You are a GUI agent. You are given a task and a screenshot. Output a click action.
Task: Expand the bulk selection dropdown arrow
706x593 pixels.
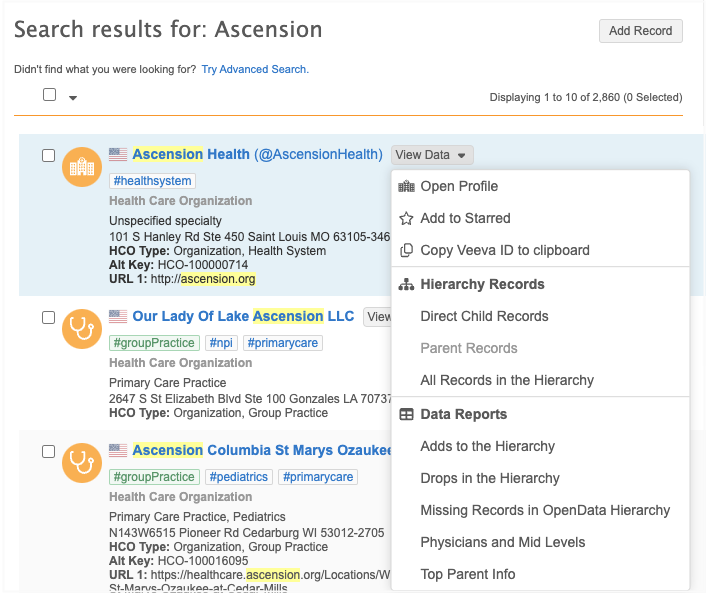[x=73, y=97]
